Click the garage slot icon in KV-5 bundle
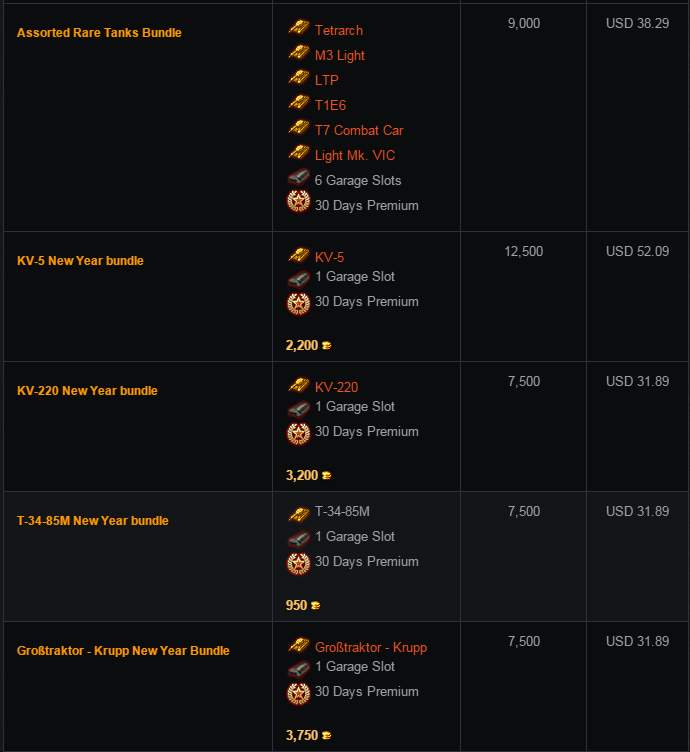 (x=299, y=279)
